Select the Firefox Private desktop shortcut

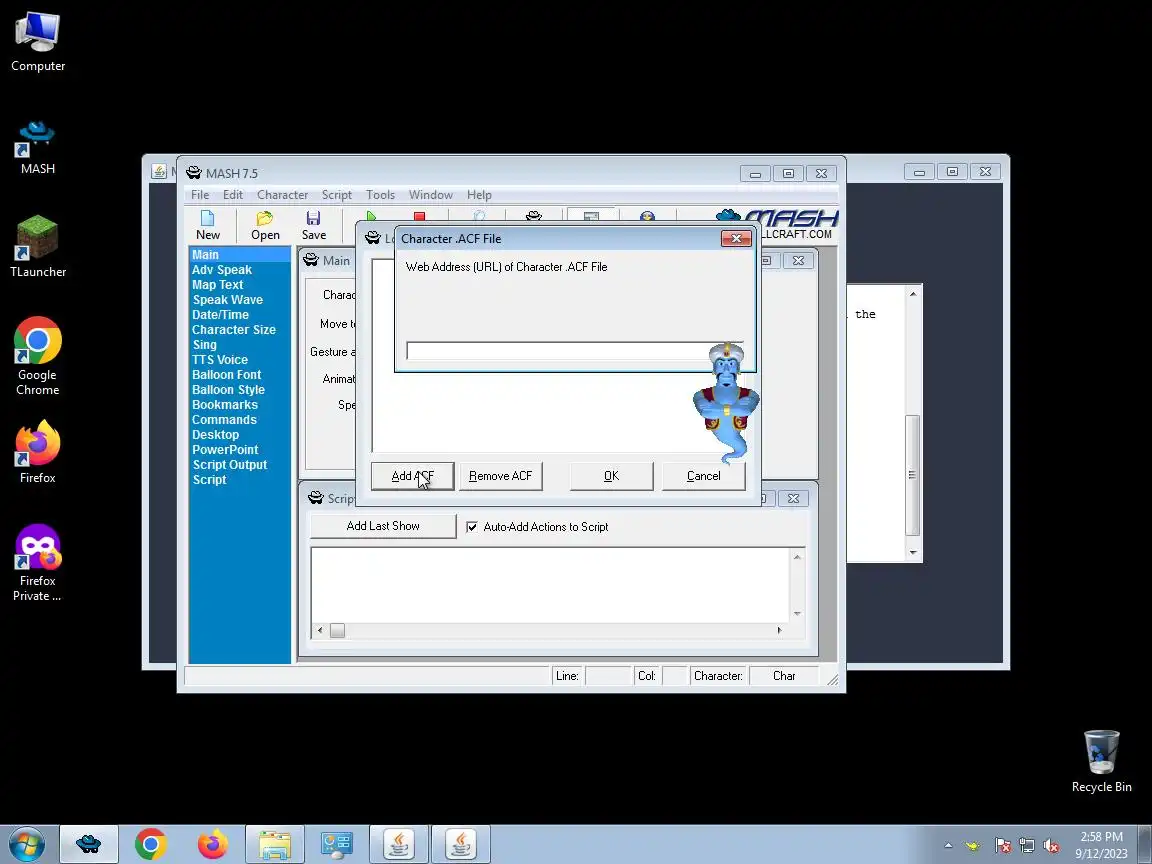(x=37, y=563)
